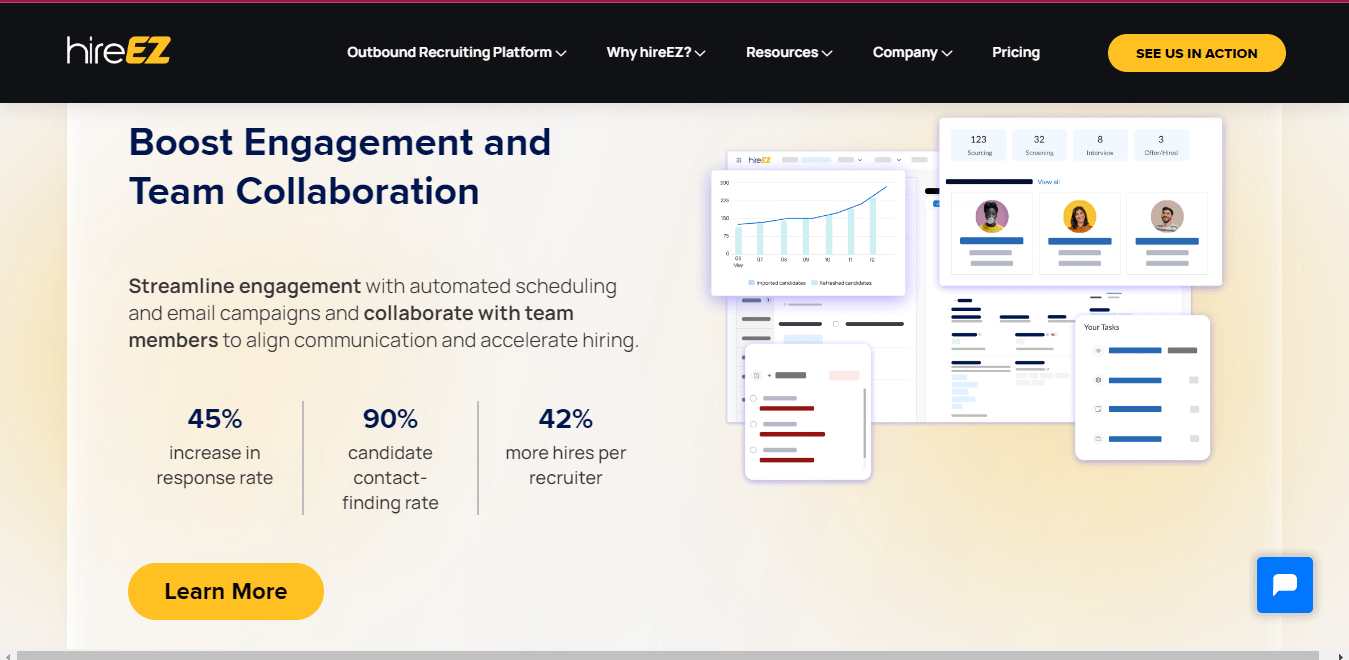Click the View all link in the pipeline card
The image size is (1349, 660).
pyautogui.click(x=1046, y=181)
